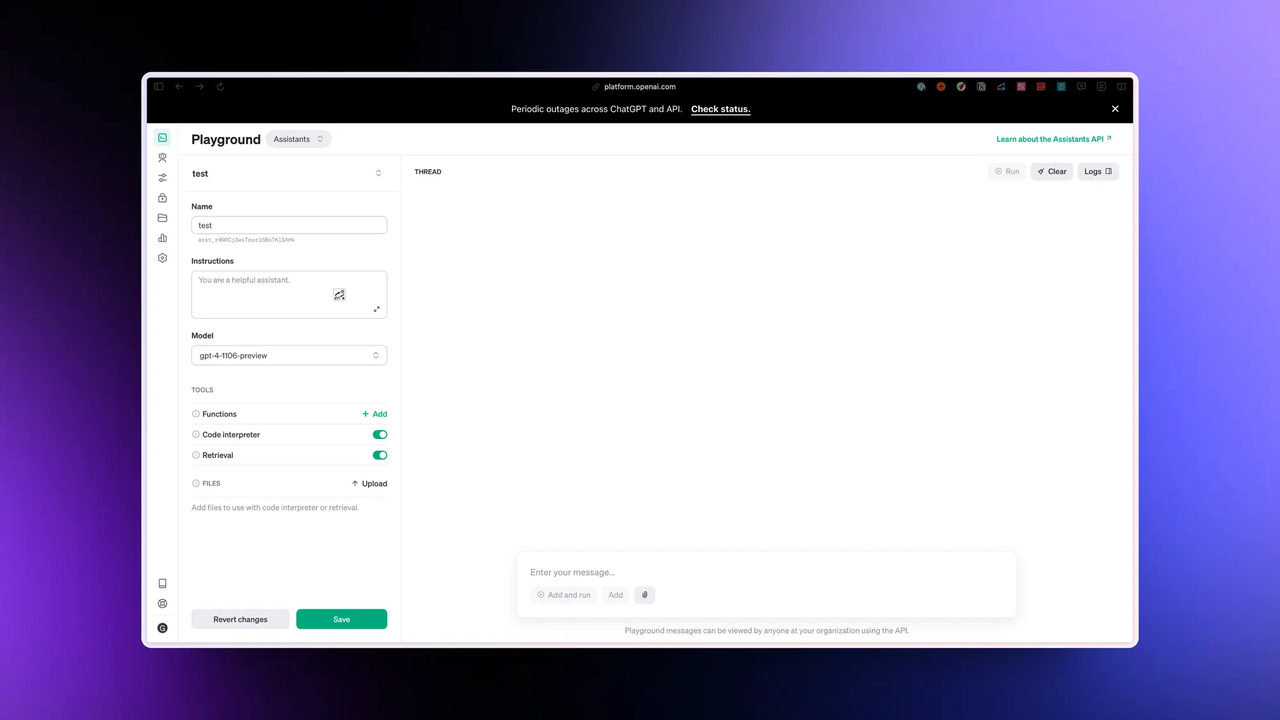This screenshot has width=1280, height=720.
Task: Open the Assistants mode switcher next to Playground
Action: (x=296, y=139)
